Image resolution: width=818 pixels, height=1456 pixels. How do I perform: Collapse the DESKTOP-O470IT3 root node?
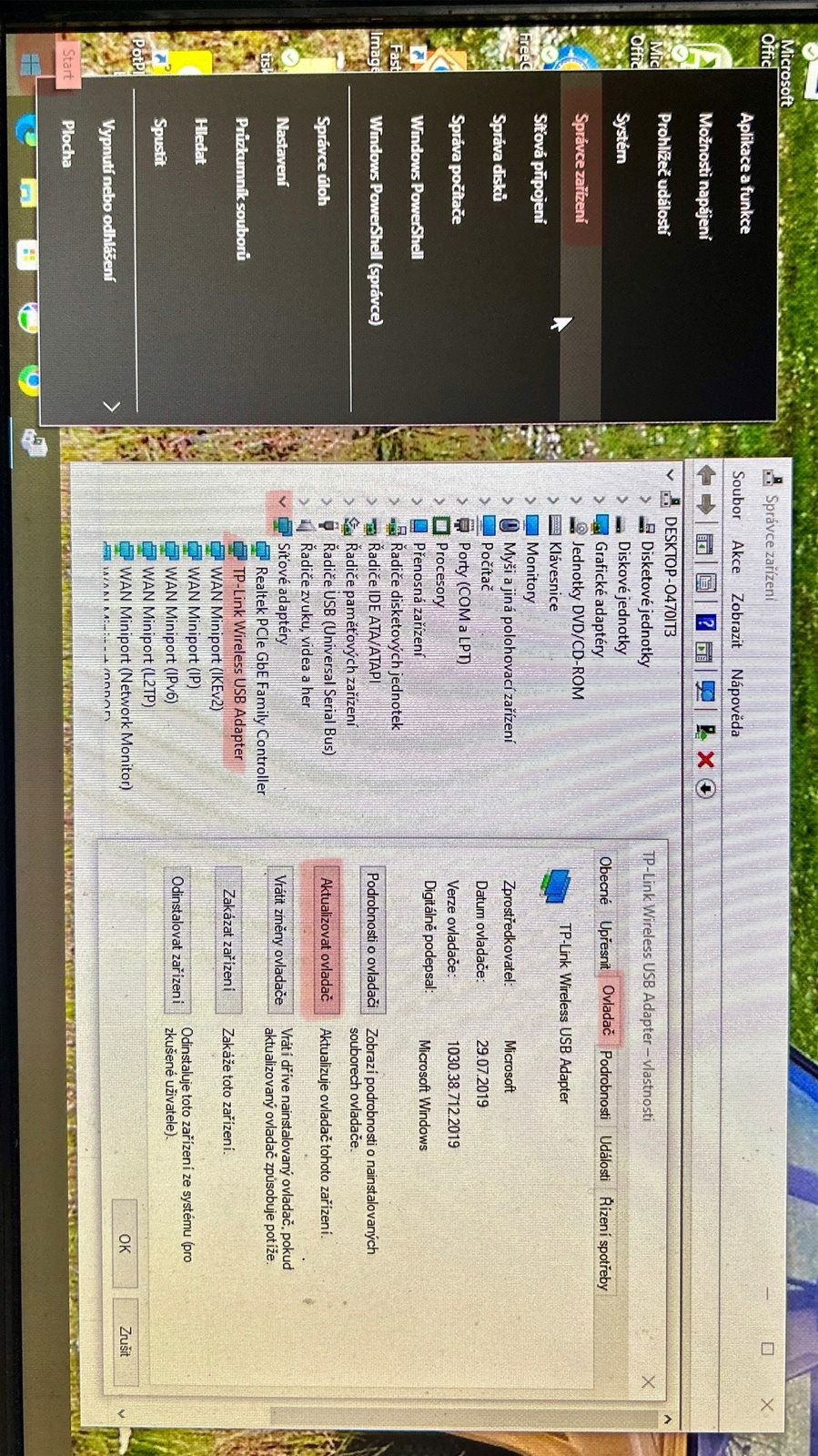pos(670,474)
